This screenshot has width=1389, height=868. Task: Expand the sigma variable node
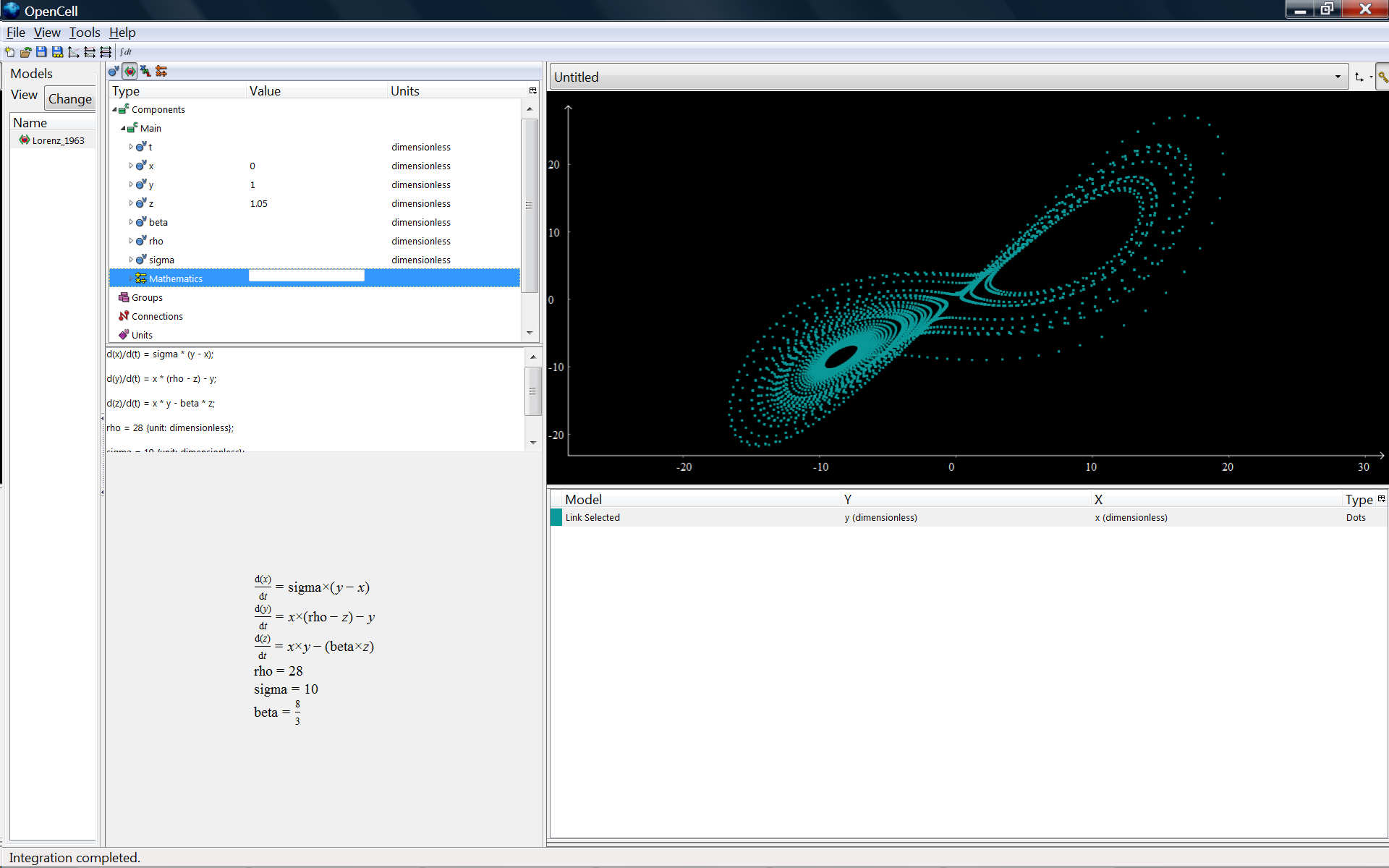pyautogui.click(x=131, y=260)
